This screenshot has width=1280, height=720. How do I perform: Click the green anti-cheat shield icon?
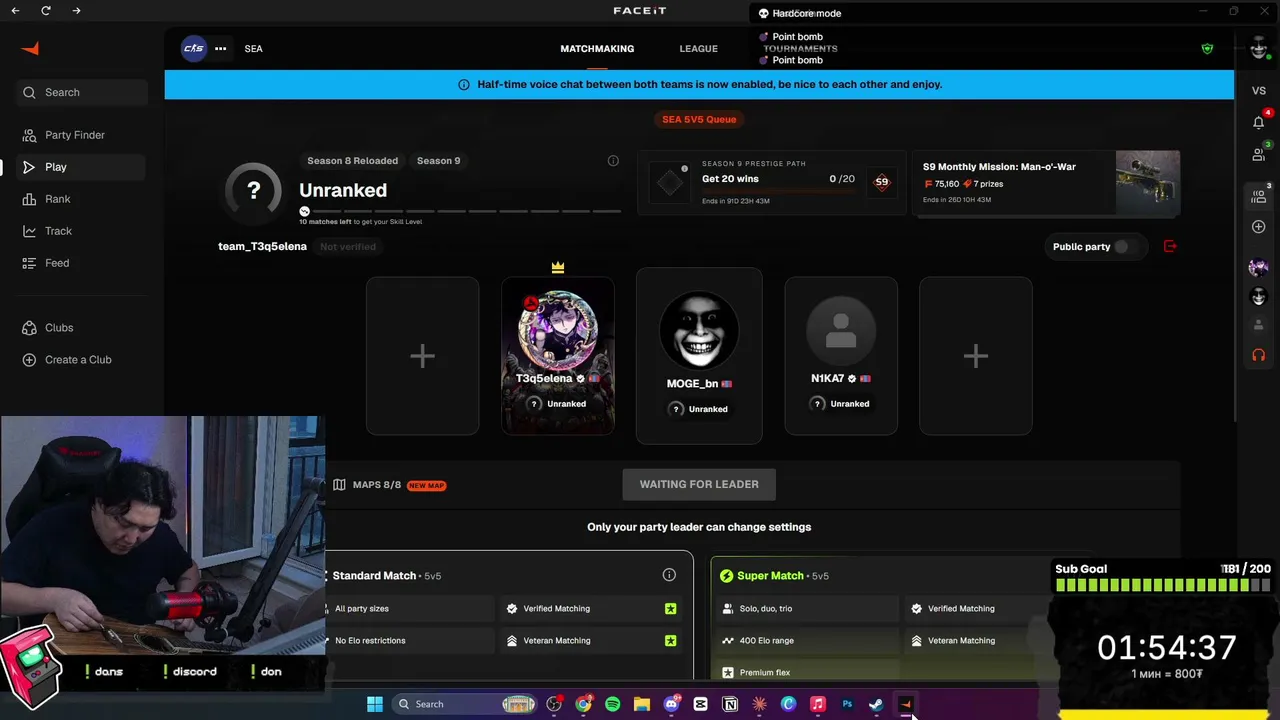(1207, 48)
